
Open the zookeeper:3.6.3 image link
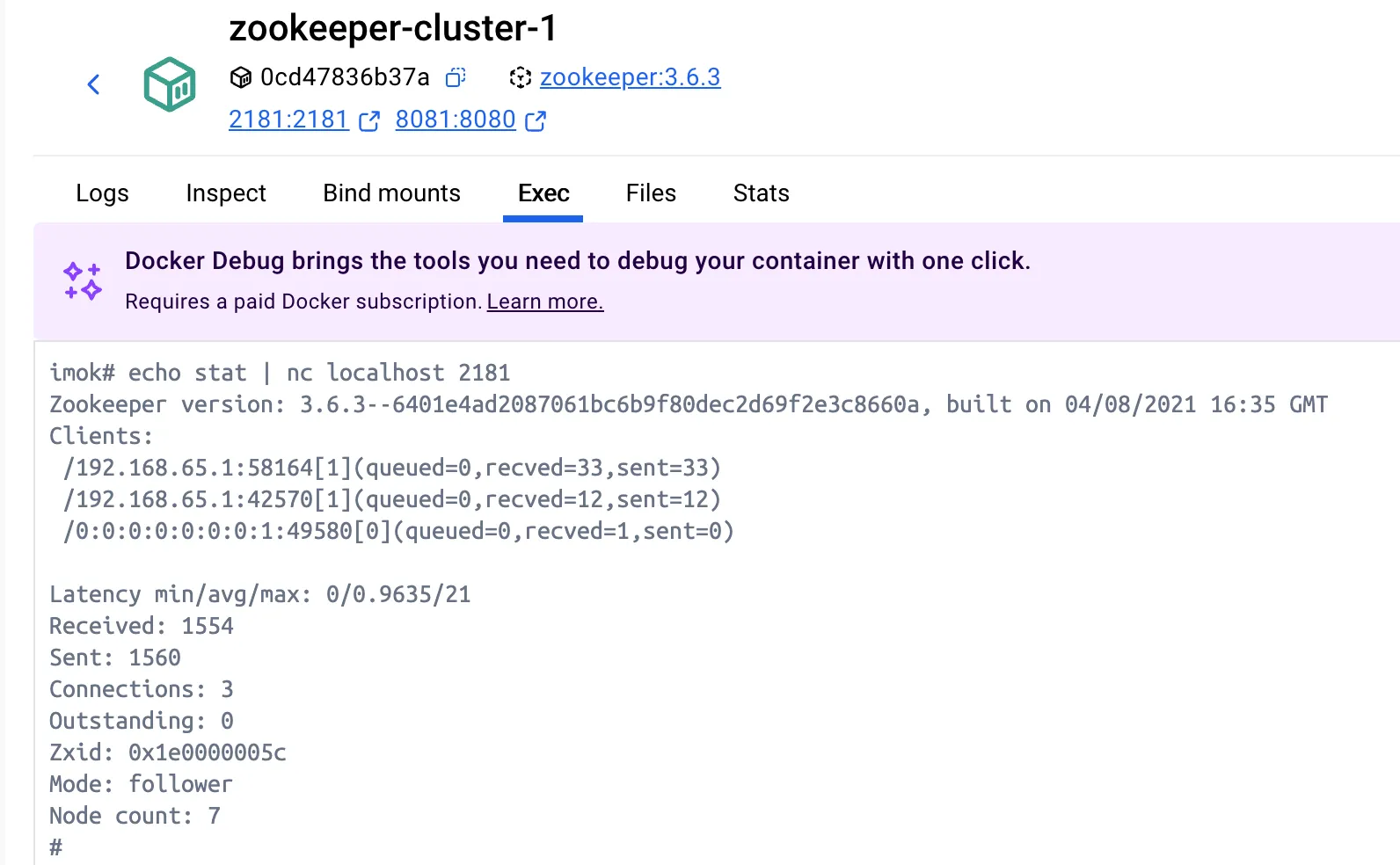coord(631,77)
